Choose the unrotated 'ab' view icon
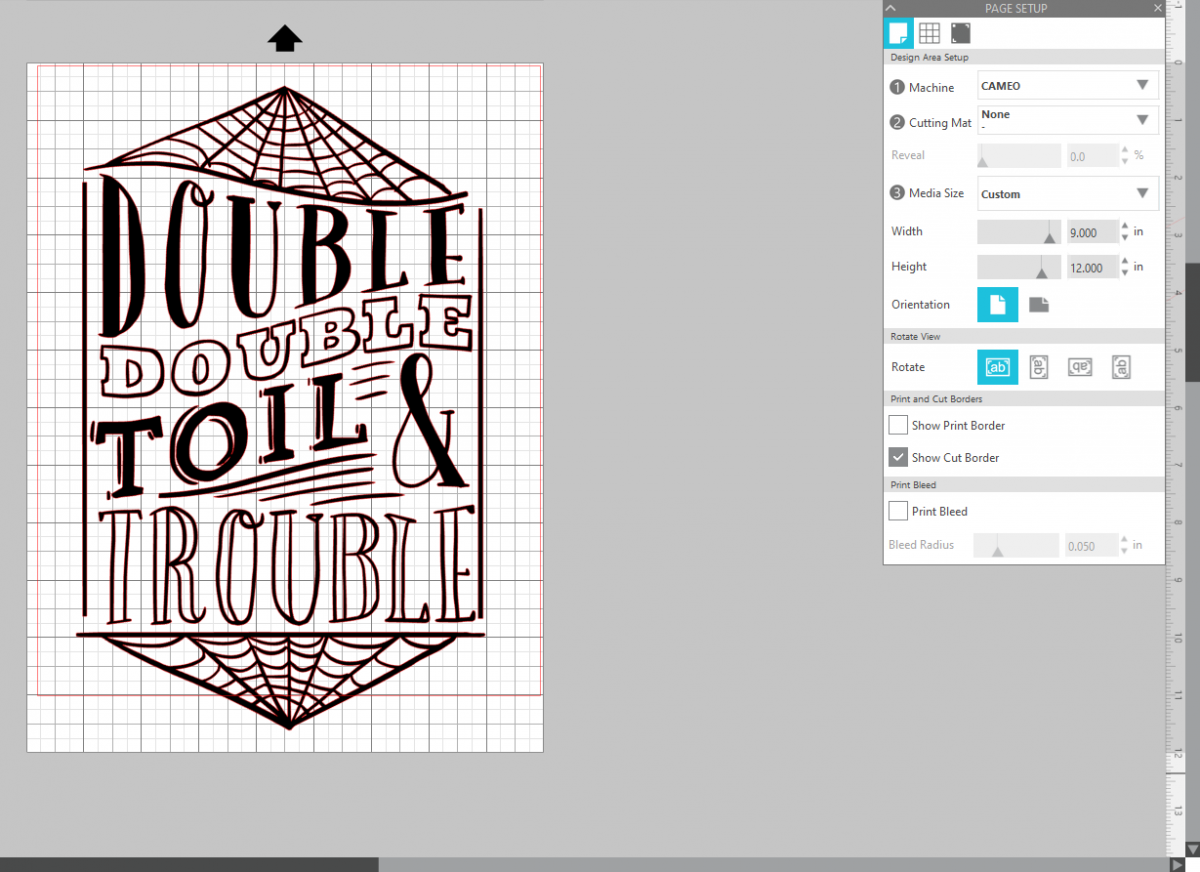The height and width of the screenshot is (872, 1200). click(x=997, y=367)
